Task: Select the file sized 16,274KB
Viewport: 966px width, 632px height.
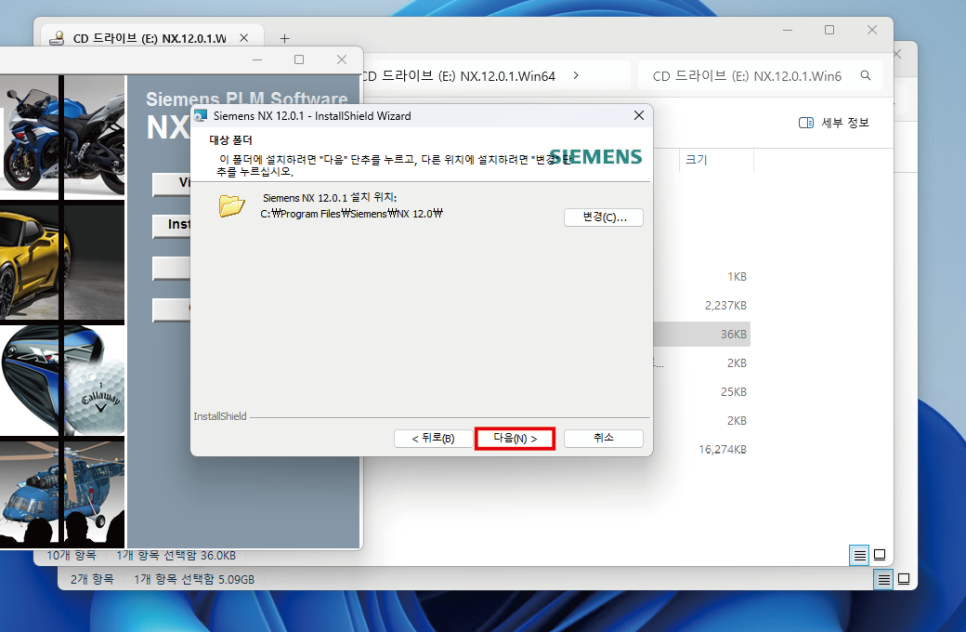Action: click(722, 450)
